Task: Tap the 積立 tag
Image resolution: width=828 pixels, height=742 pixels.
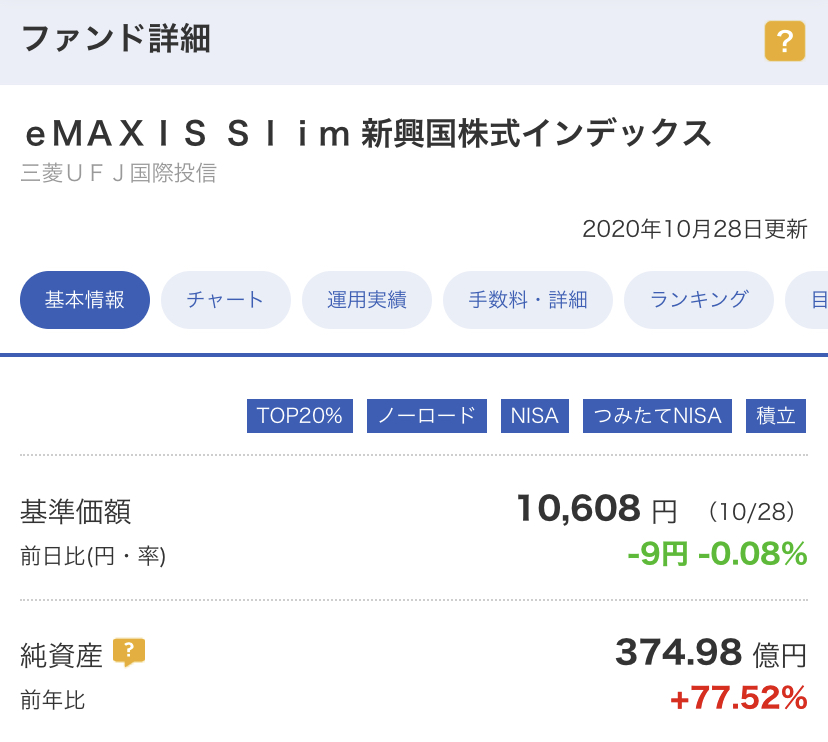Action: (776, 416)
